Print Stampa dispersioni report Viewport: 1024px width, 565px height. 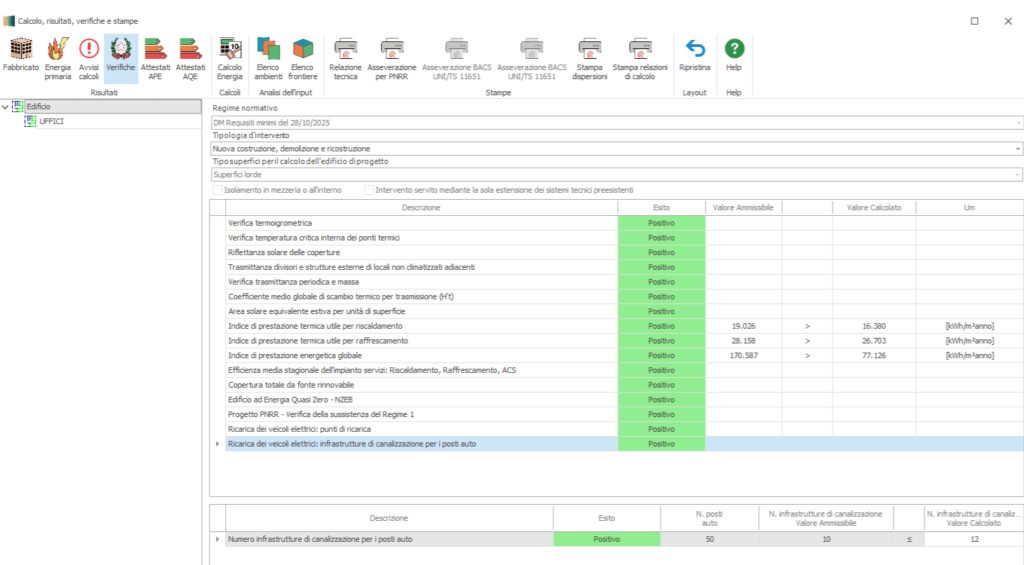(590, 50)
